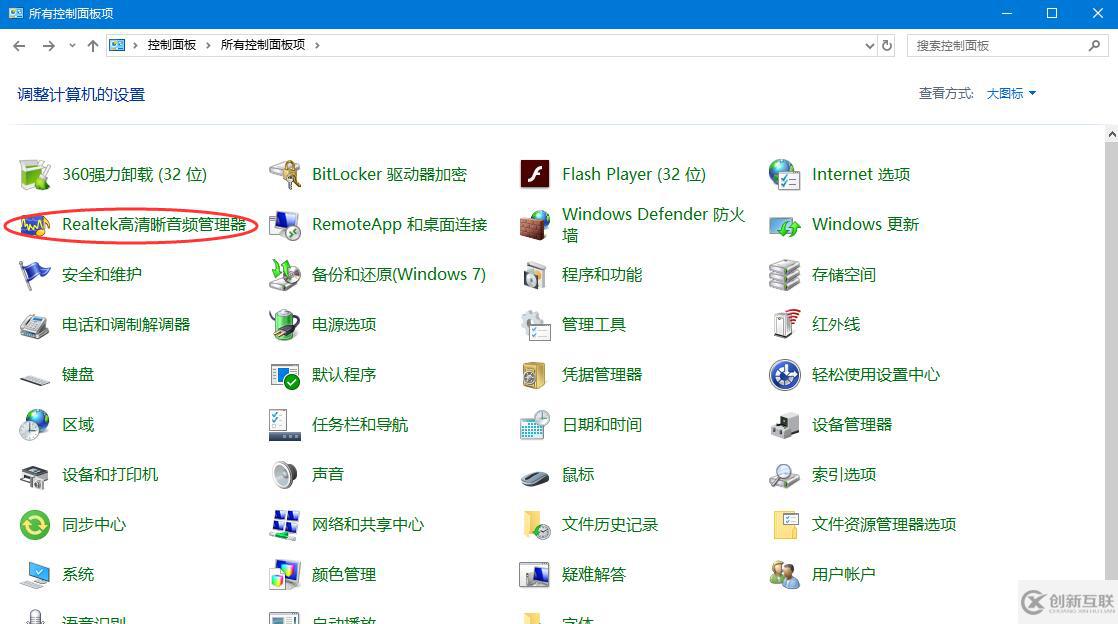
Task: Go back to previous page
Action: point(19,46)
